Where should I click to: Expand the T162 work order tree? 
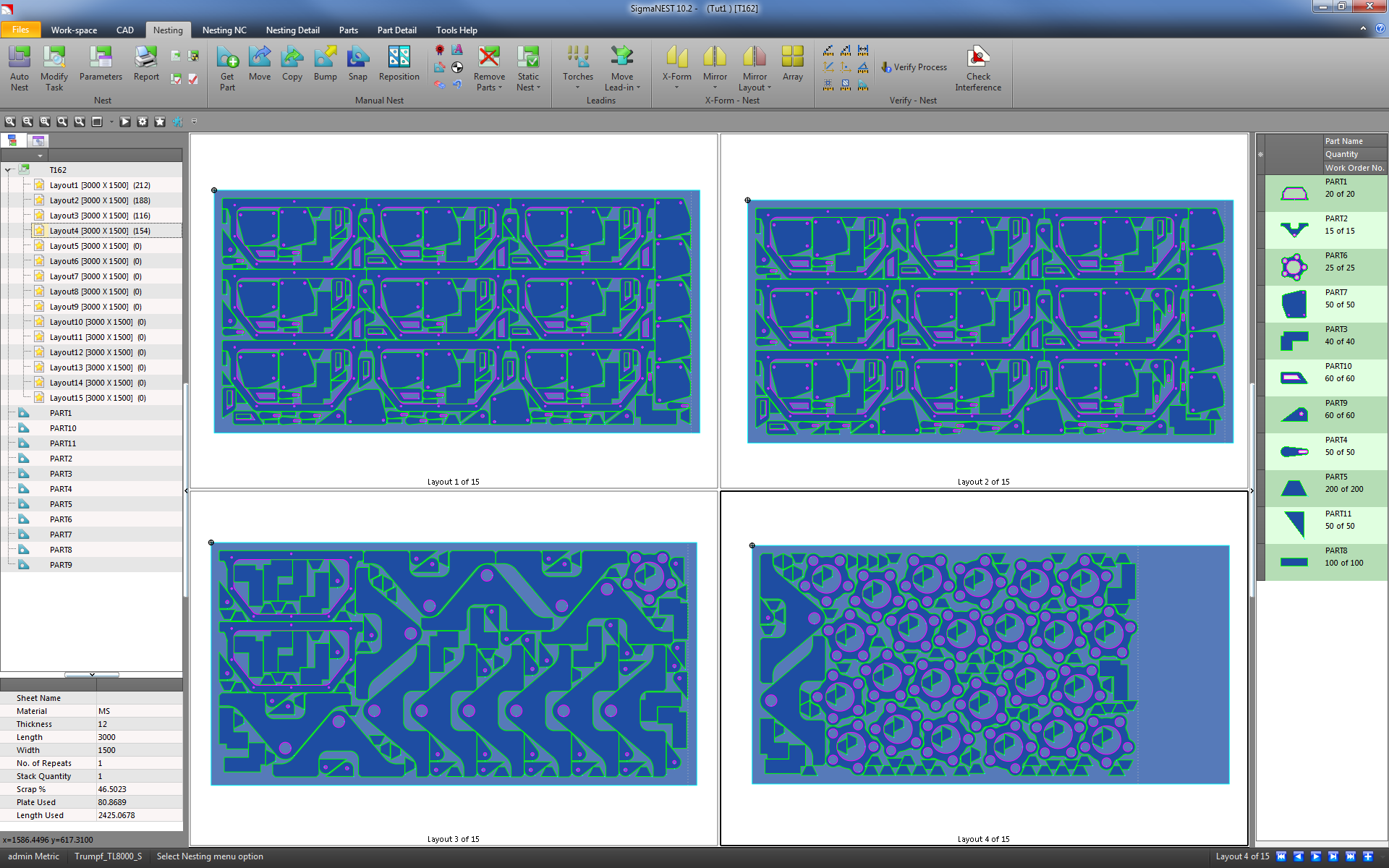tap(8, 169)
